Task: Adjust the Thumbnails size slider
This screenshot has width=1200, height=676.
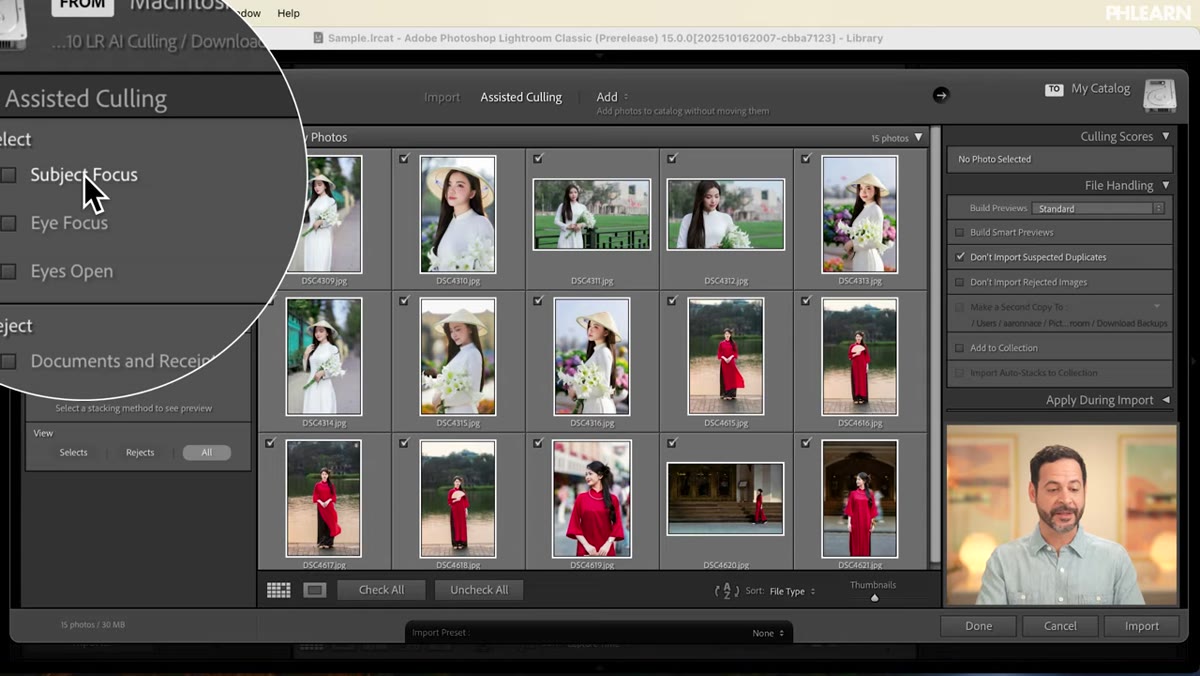Action: [x=874, y=598]
